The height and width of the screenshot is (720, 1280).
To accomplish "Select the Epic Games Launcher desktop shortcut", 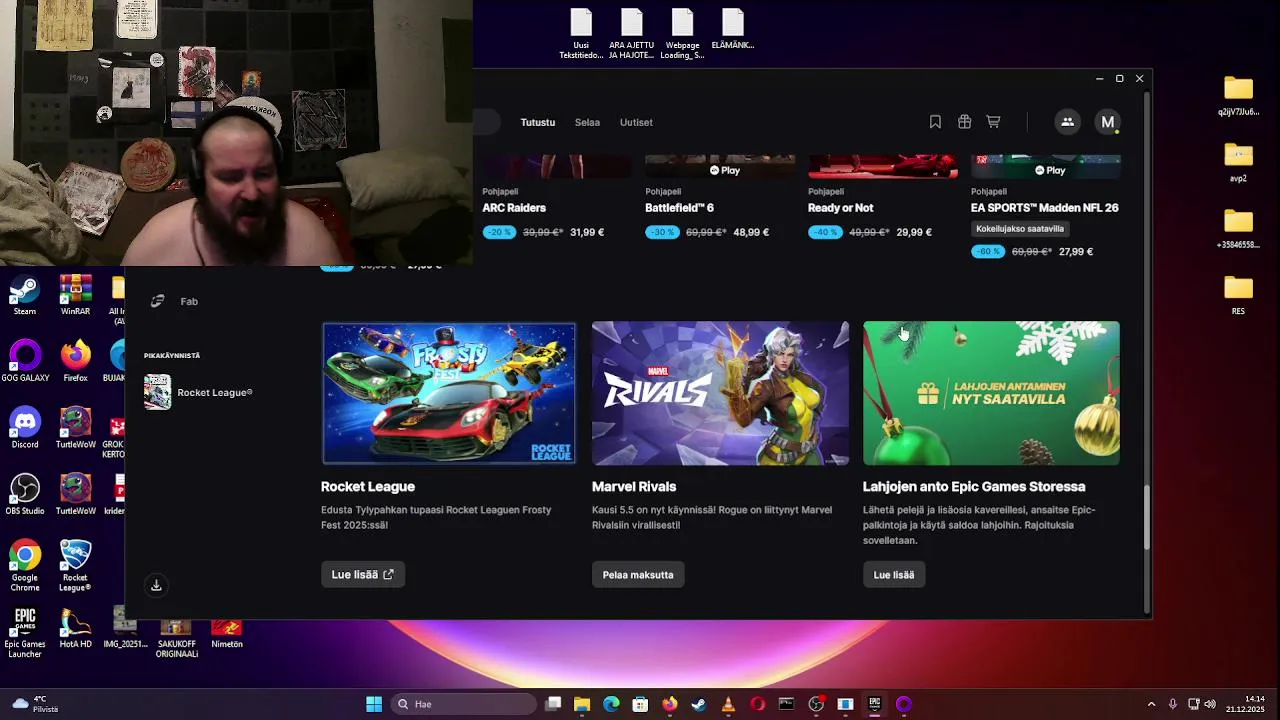I will click(25, 633).
